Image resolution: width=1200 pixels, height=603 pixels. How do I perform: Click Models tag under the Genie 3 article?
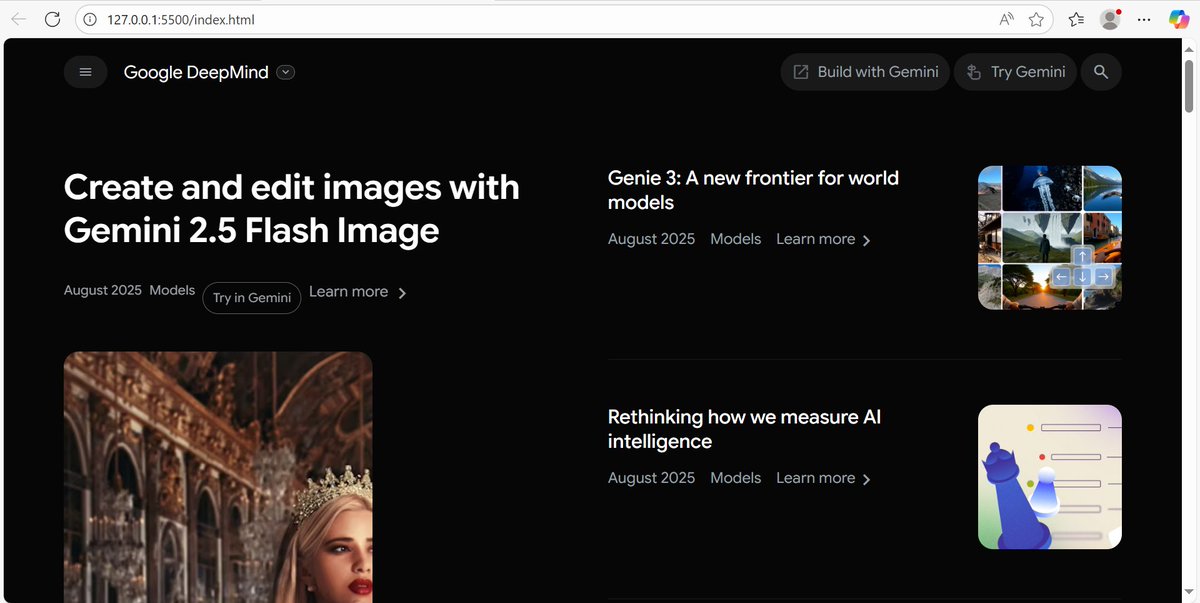click(735, 239)
